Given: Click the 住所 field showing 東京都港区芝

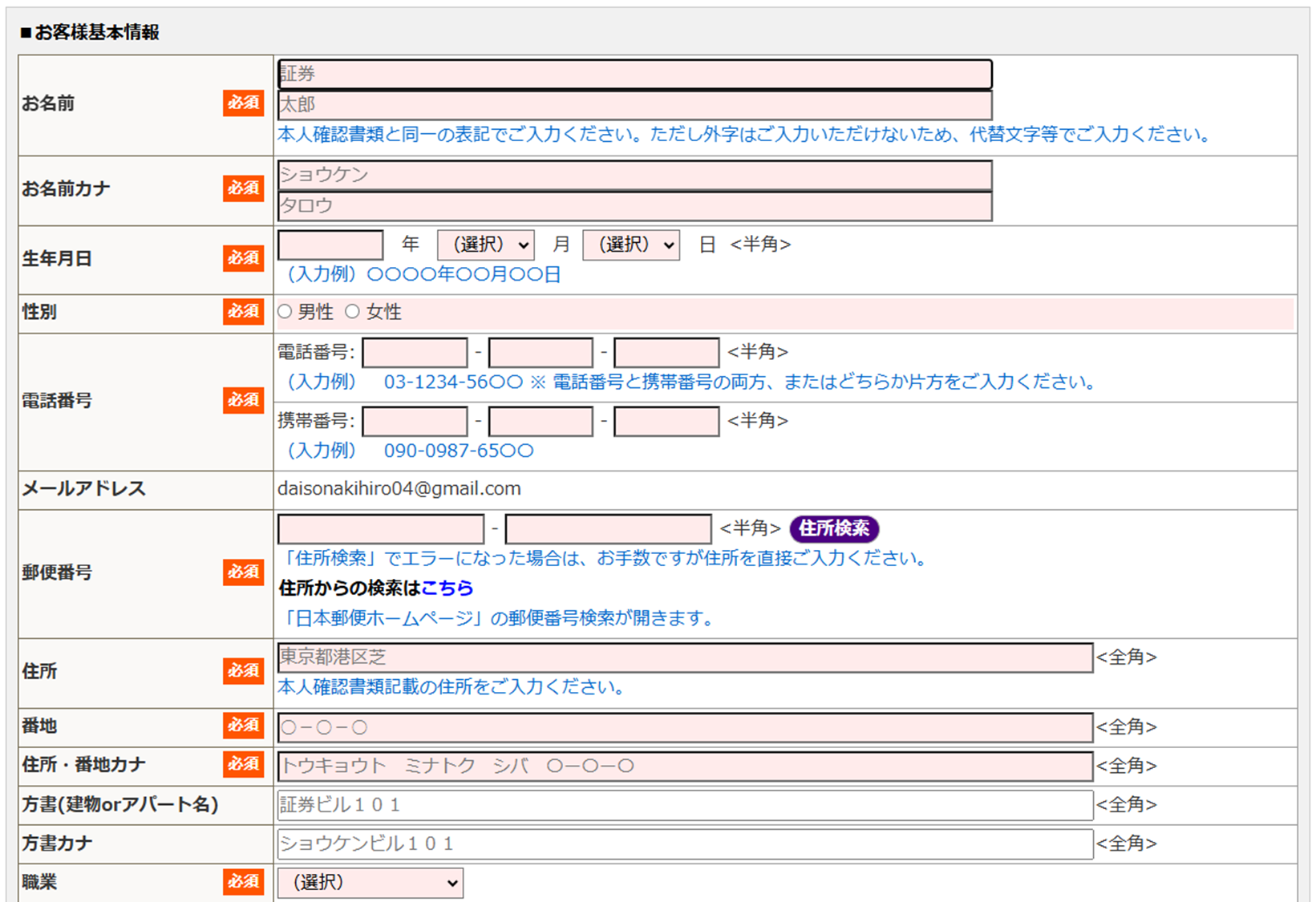Looking at the screenshot, I should (x=685, y=657).
